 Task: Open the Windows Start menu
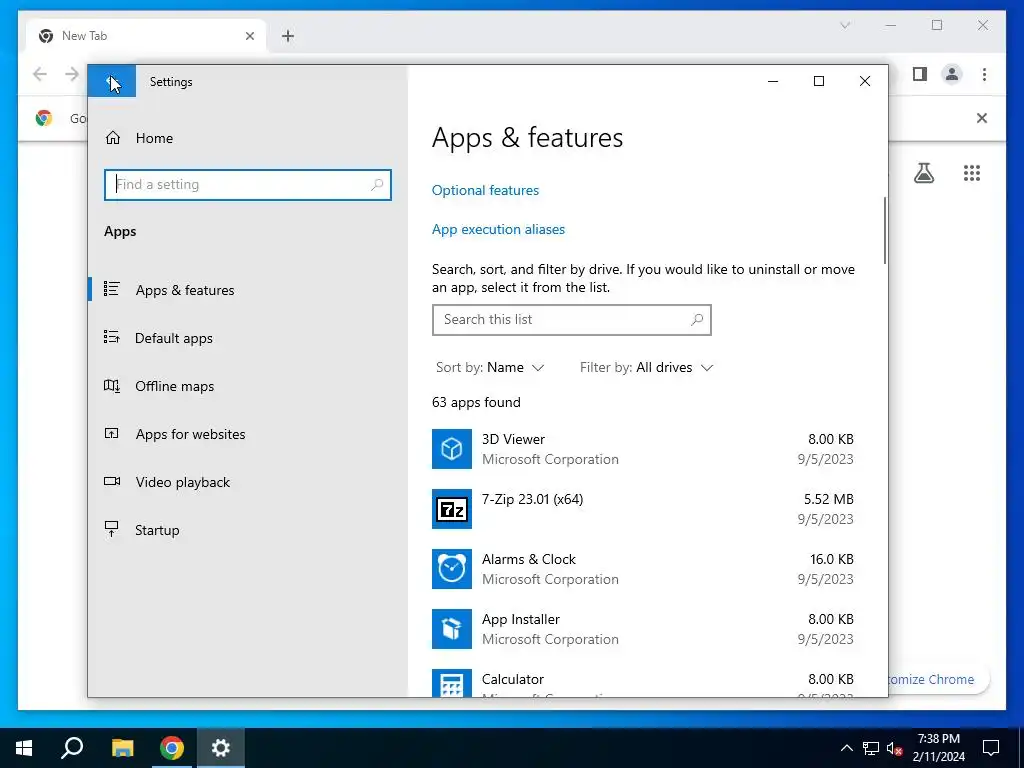point(24,748)
